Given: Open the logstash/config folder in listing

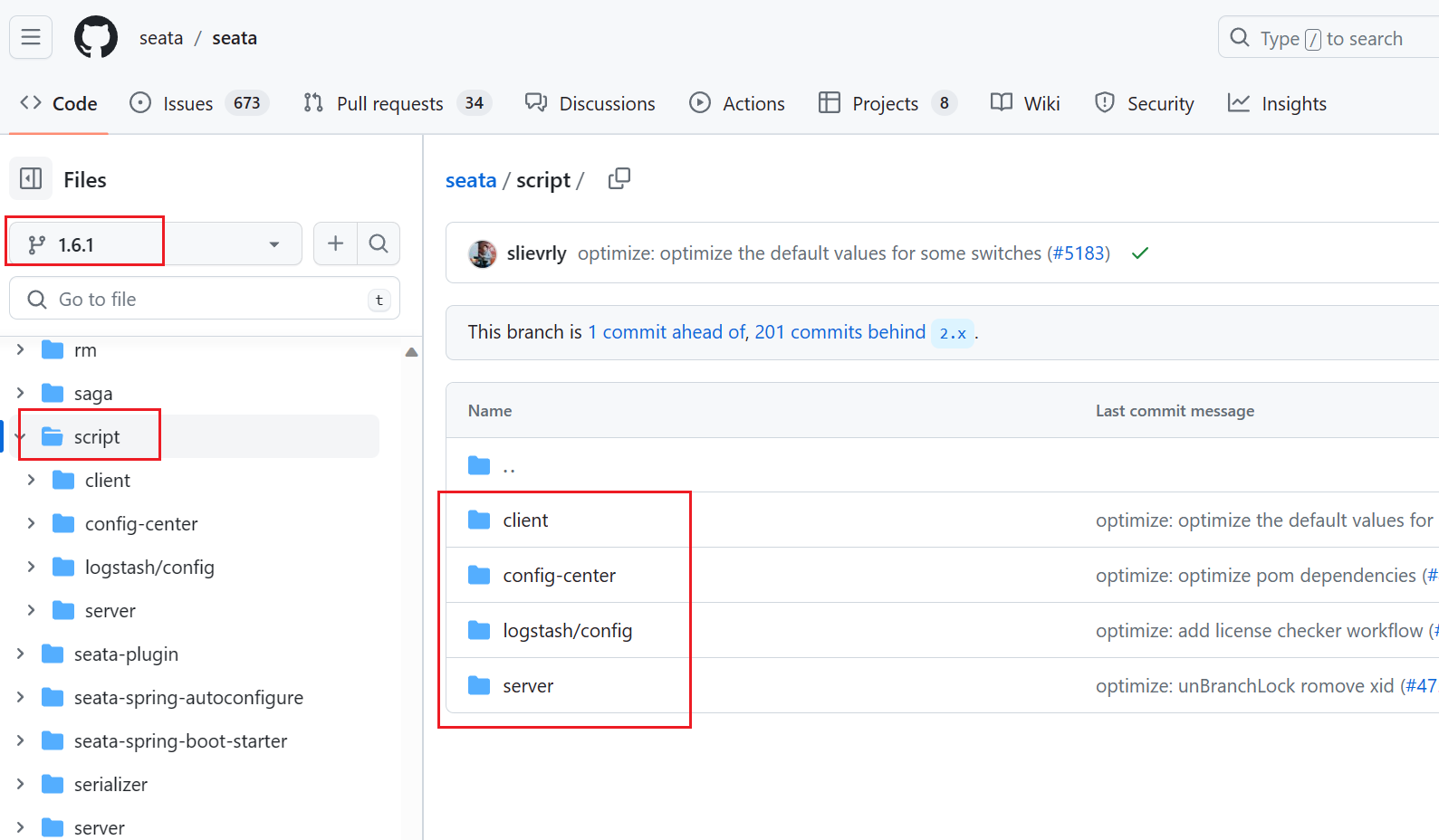Looking at the screenshot, I should coord(568,631).
